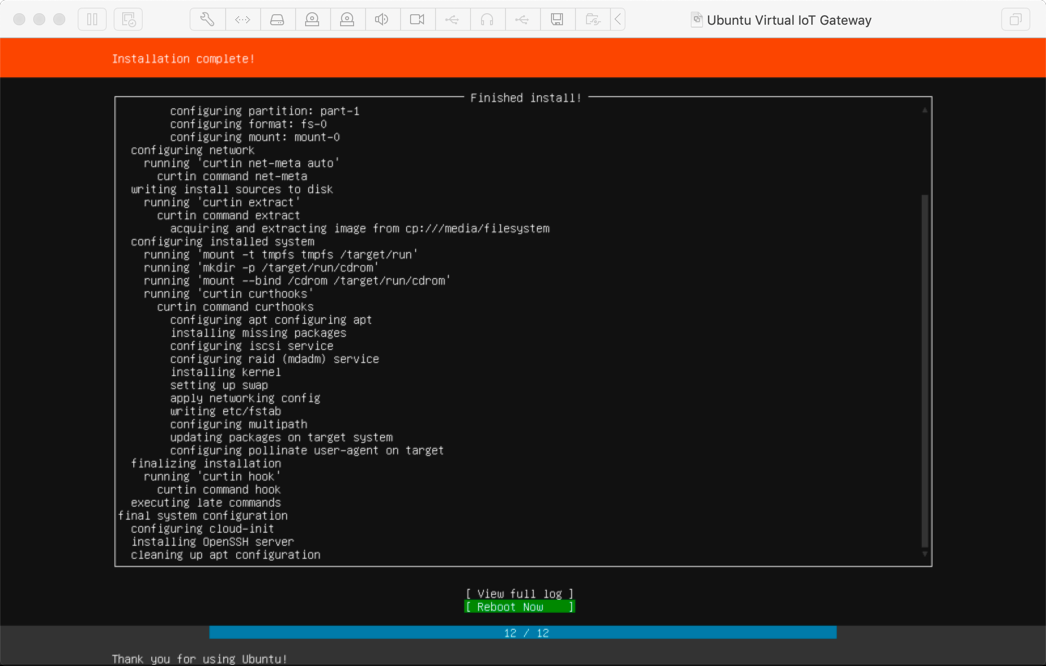Click the 'finalizing installation' log line
The width and height of the screenshot is (1046, 666).
tap(206, 463)
